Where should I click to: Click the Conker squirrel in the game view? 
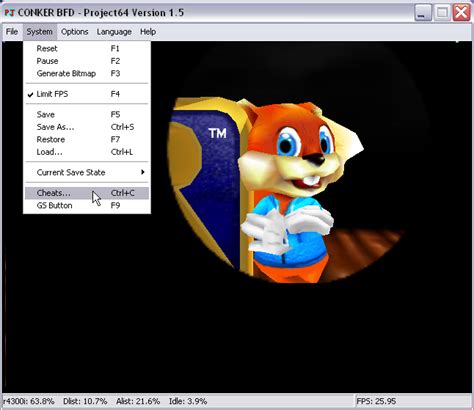293,190
